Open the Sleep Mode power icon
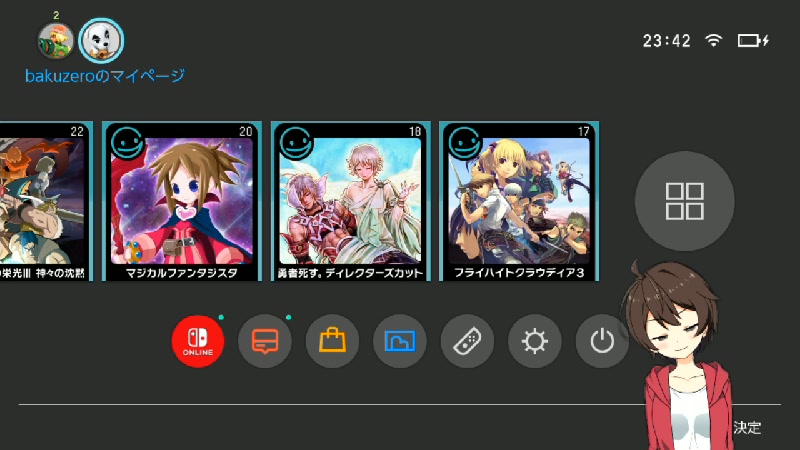The width and height of the screenshot is (800, 450). [x=602, y=341]
